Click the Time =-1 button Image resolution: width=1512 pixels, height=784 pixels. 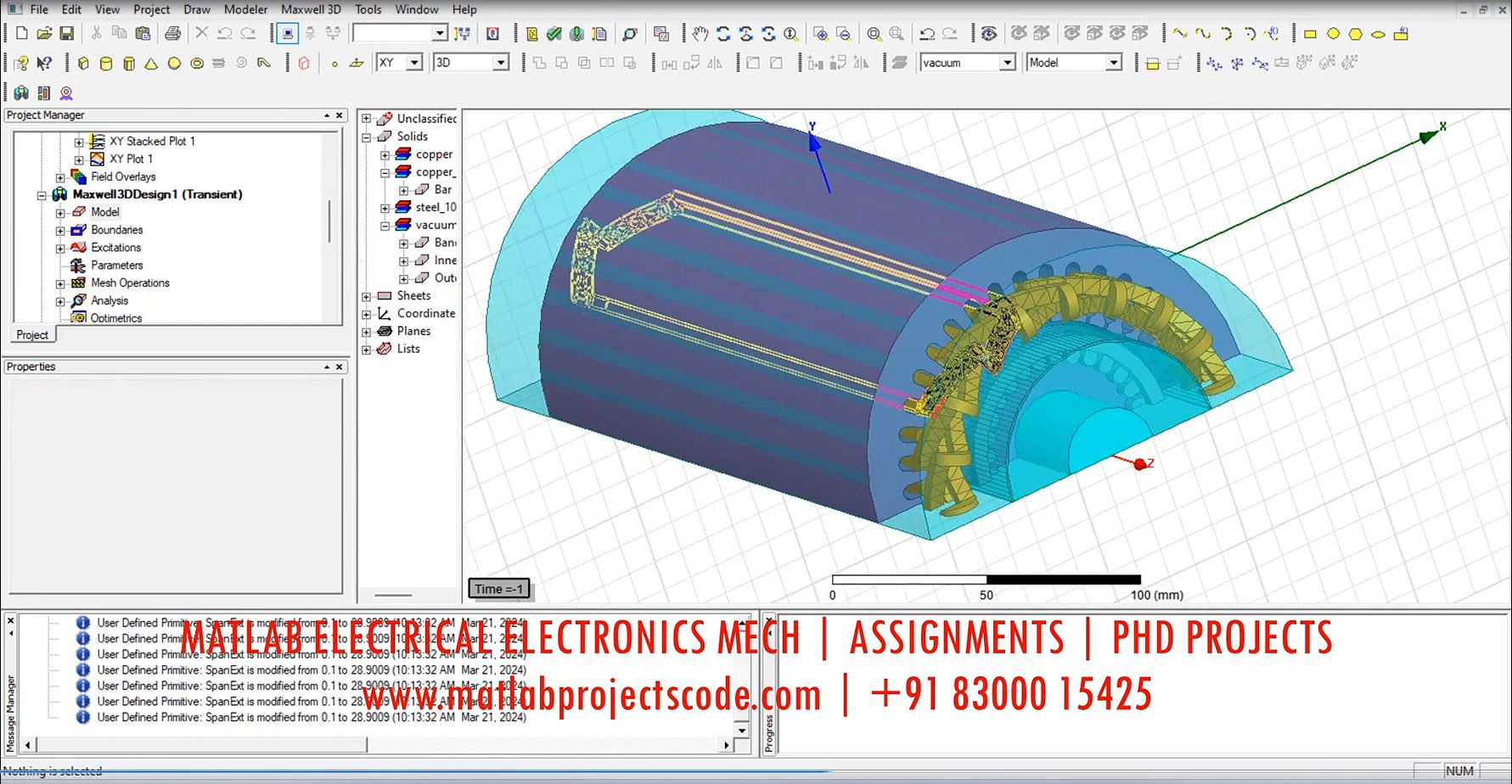pyautogui.click(x=498, y=588)
